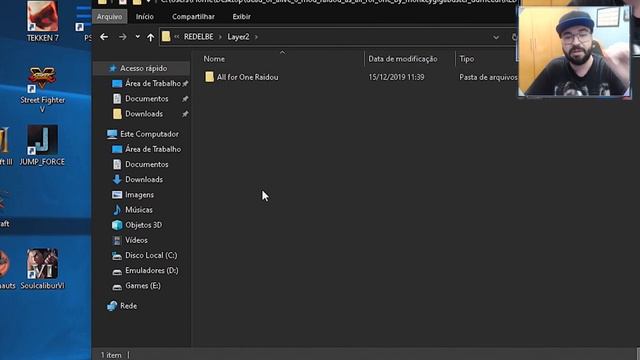Image resolution: width=640 pixels, height=360 pixels.
Task: Open the Vídeos folder in sidebar
Action: pos(136,240)
